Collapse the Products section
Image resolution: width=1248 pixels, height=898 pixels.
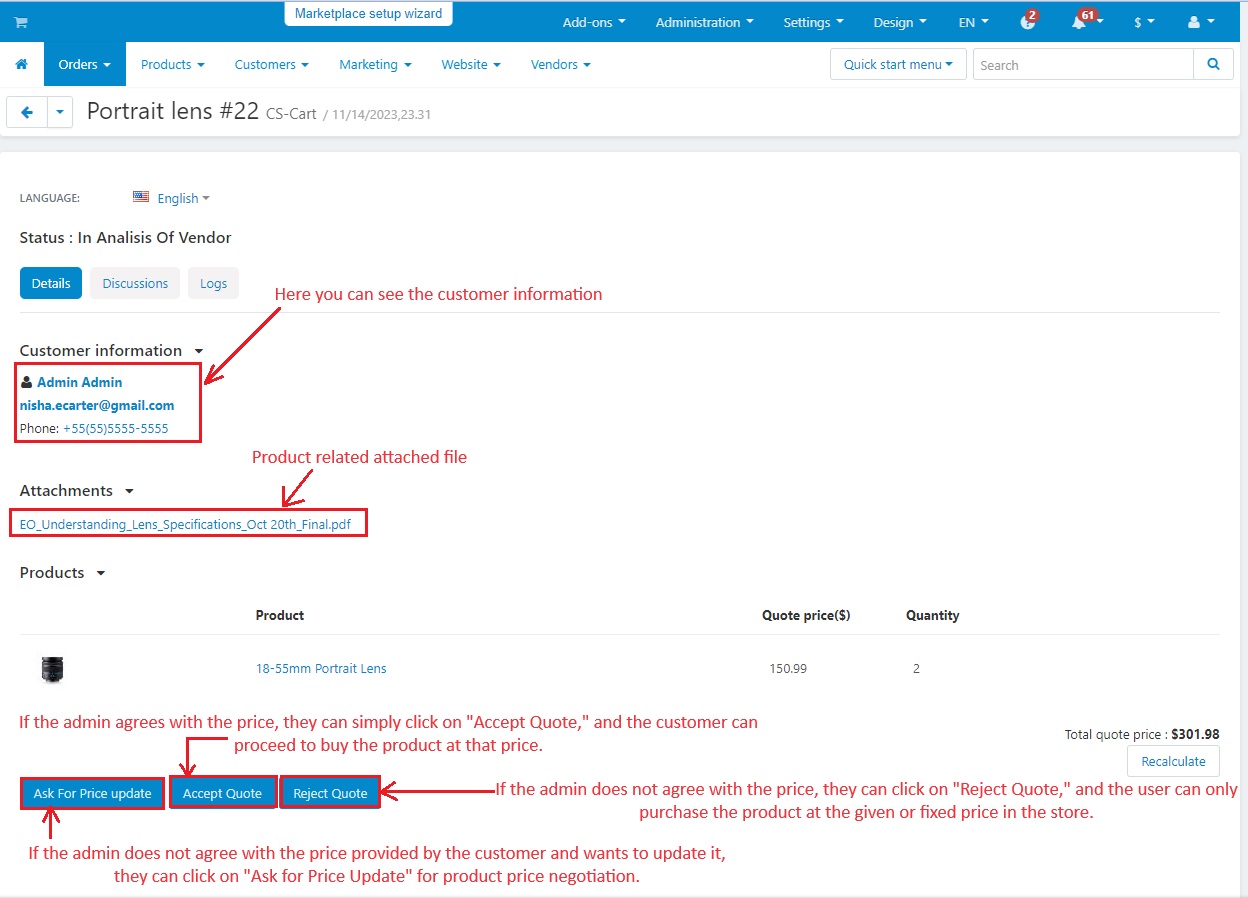pyautogui.click(x=62, y=572)
